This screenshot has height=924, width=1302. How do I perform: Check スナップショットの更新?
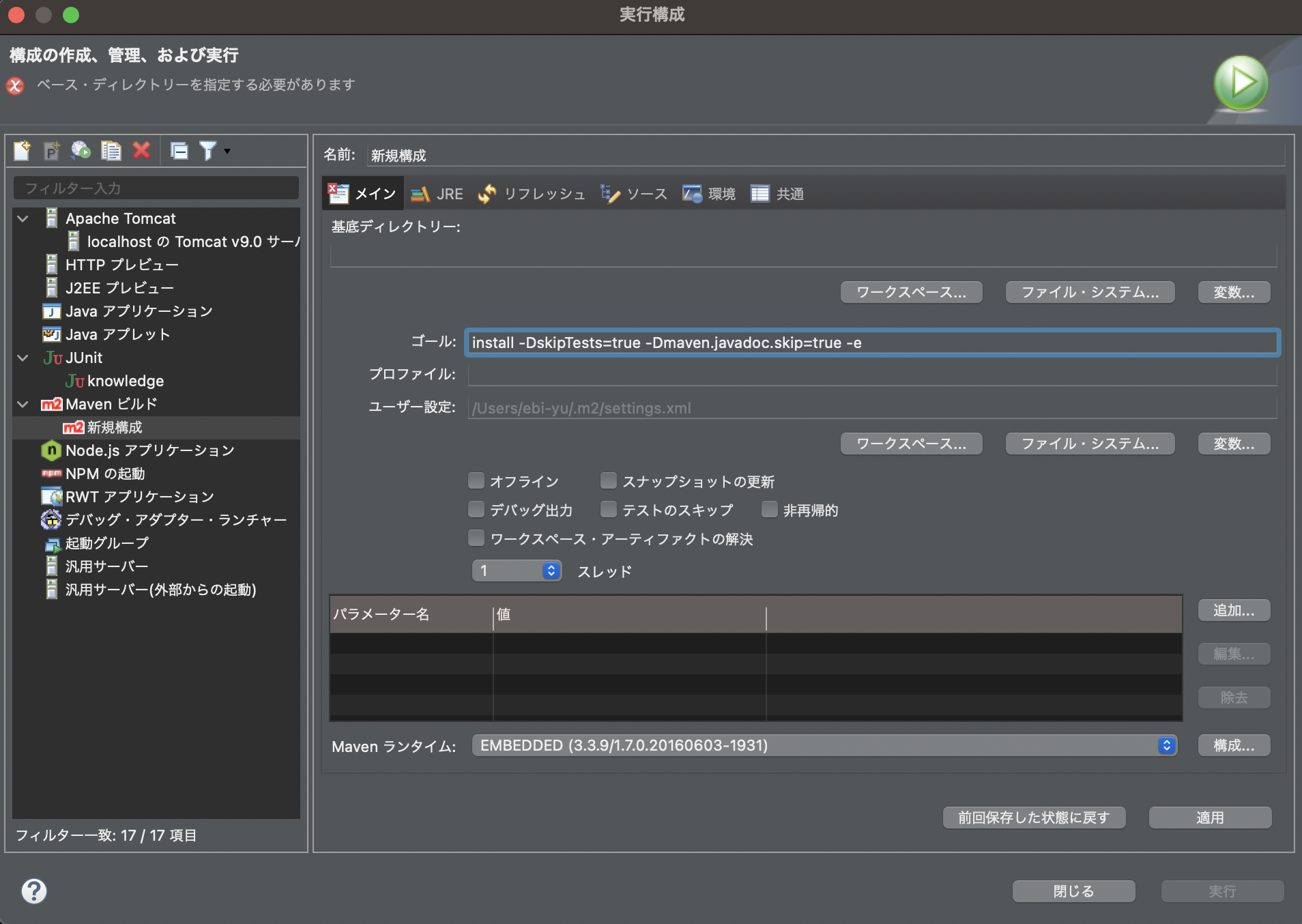coord(609,481)
